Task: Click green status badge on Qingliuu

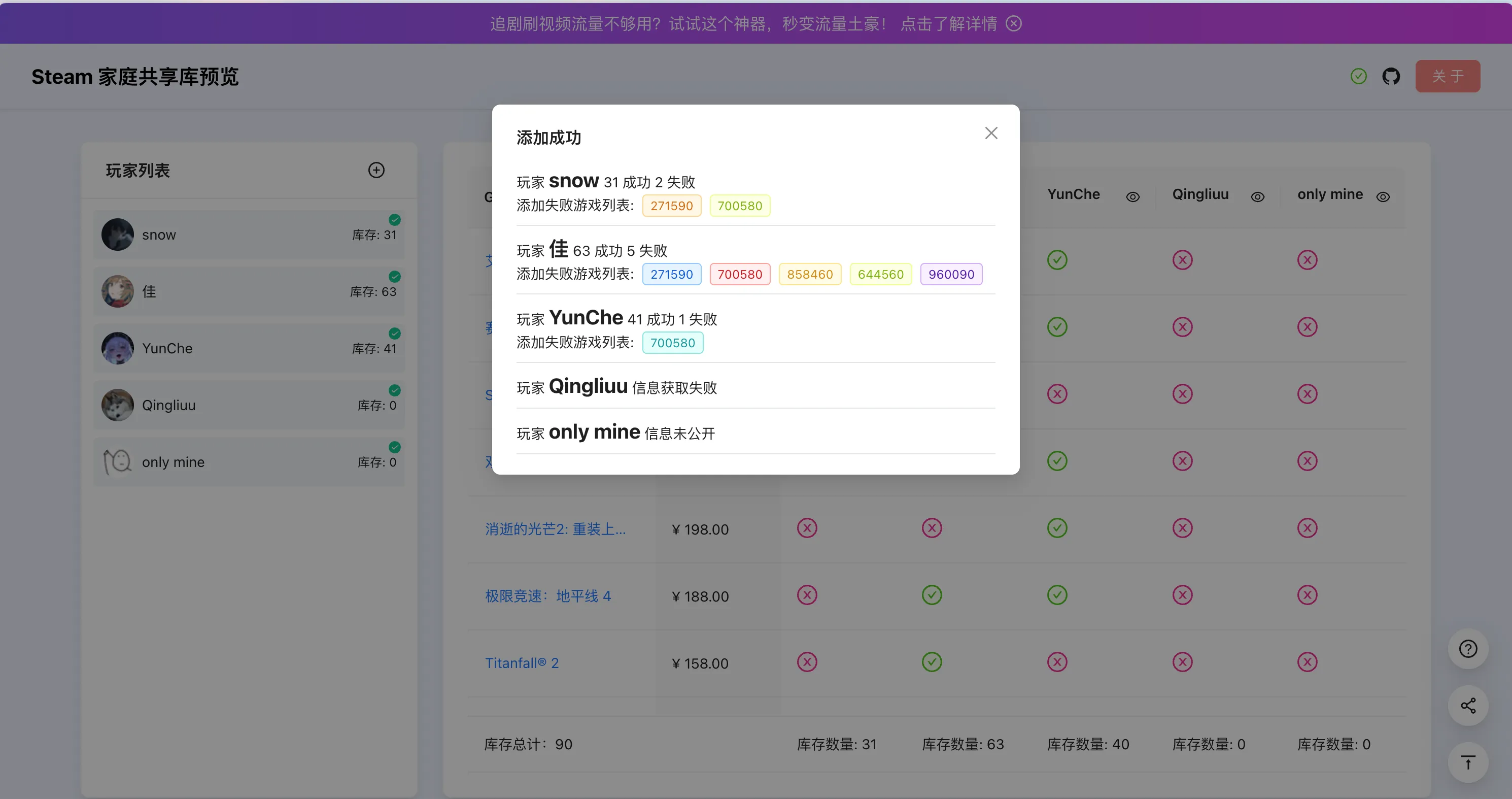Action: (394, 390)
